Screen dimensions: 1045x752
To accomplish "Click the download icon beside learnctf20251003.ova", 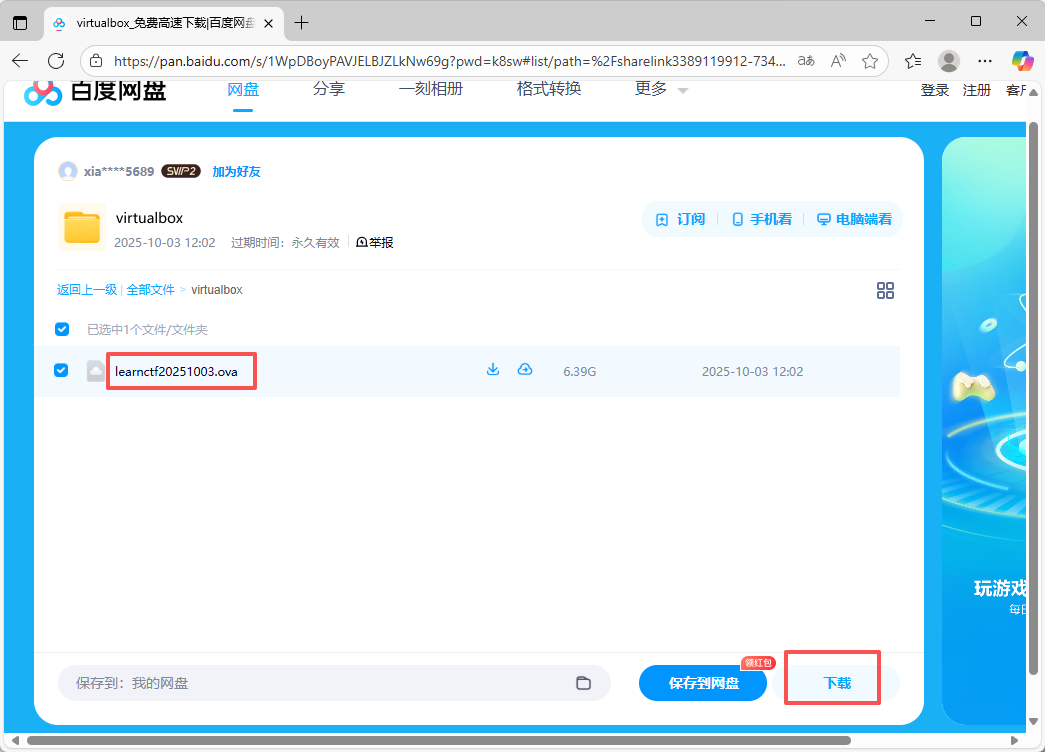I will 492,370.
